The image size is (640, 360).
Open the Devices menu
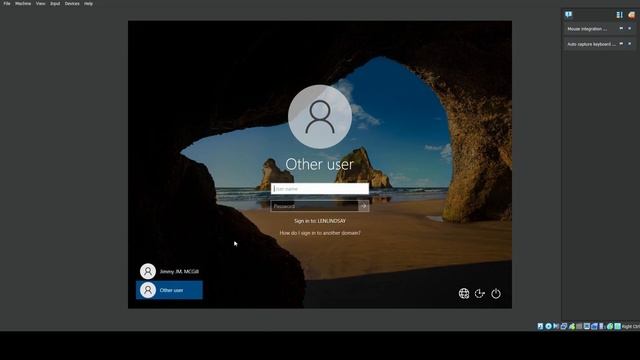[x=72, y=4]
